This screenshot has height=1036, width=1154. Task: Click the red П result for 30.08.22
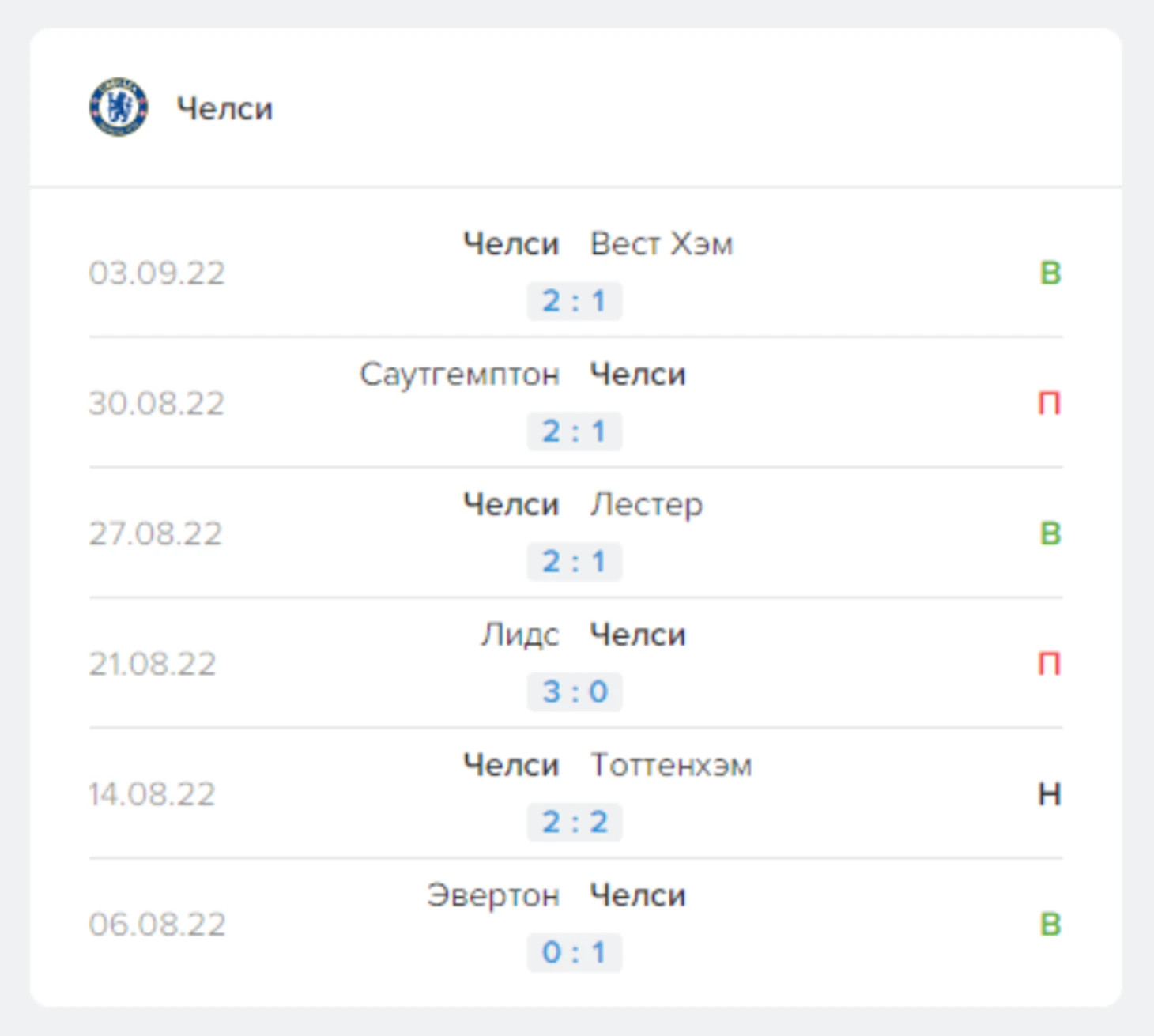[1049, 404]
